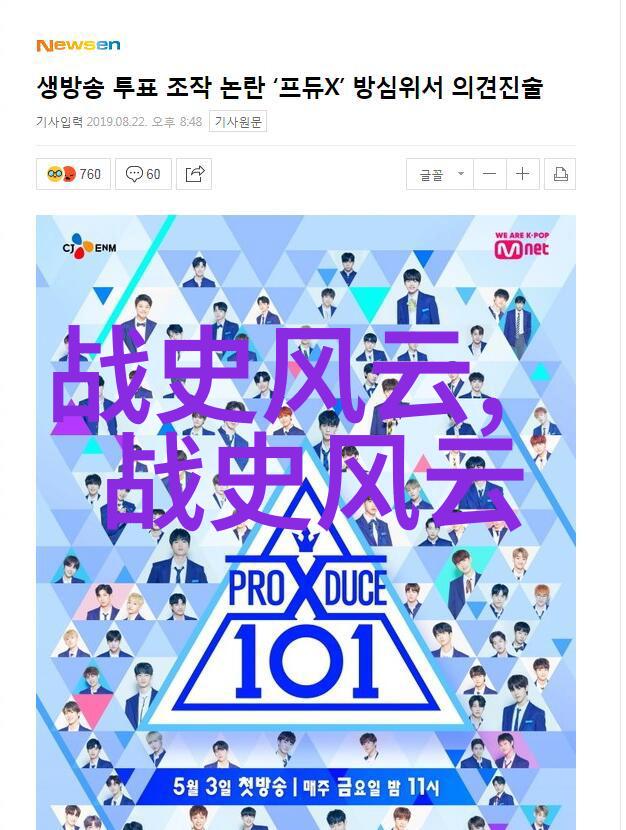This screenshot has width=626, height=830.
Task: Click the CJ ENM logo on the poster
Action: pos(89,247)
